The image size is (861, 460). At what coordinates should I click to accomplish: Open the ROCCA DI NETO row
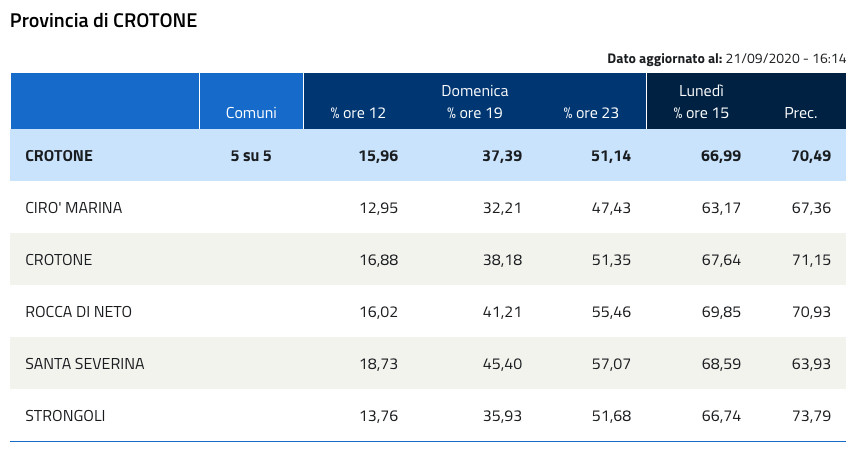coord(78,312)
